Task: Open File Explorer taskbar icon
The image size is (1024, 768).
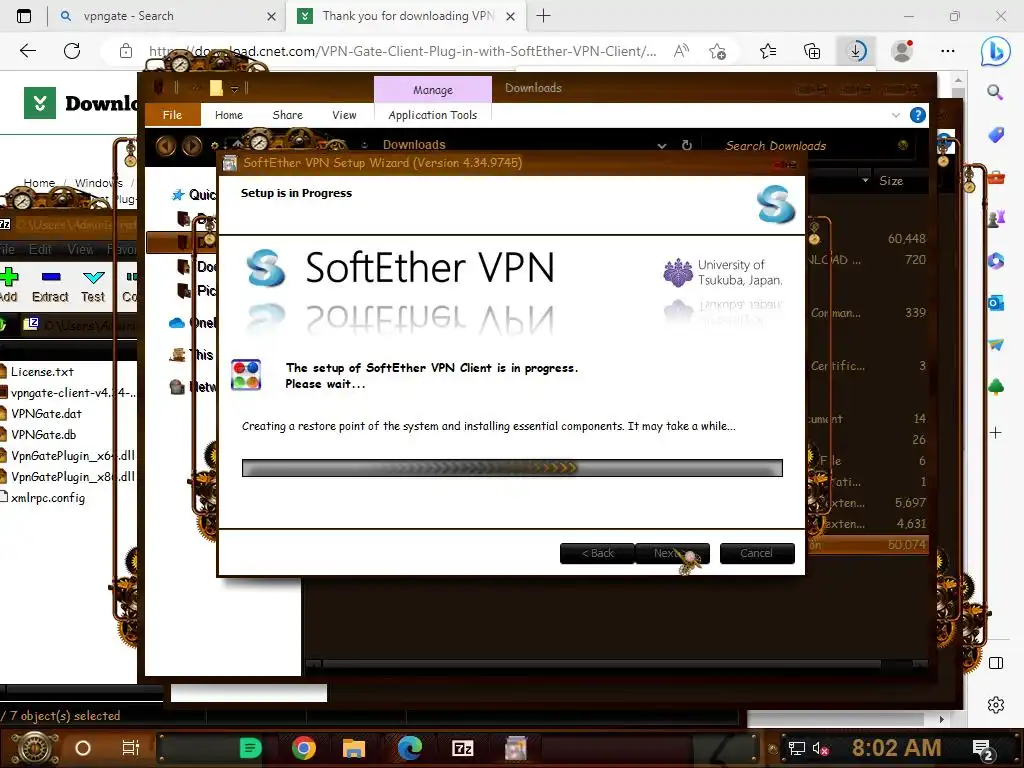Action: (353, 748)
